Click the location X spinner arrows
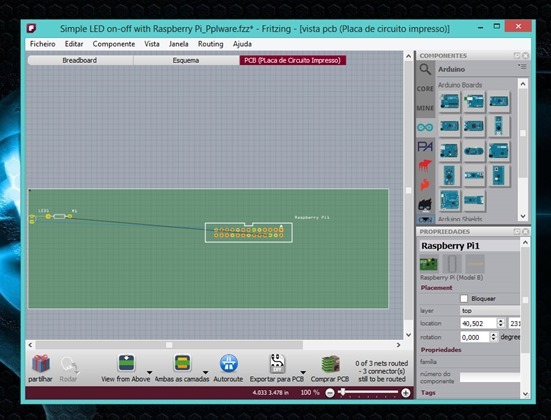551x420 pixels. [x=501, y=323]
